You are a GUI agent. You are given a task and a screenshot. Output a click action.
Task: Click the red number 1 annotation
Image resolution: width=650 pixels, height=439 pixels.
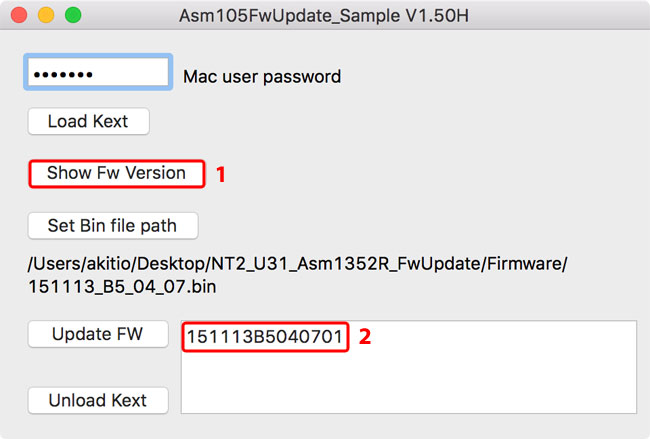pyautogui.click(x=221, y=174)
